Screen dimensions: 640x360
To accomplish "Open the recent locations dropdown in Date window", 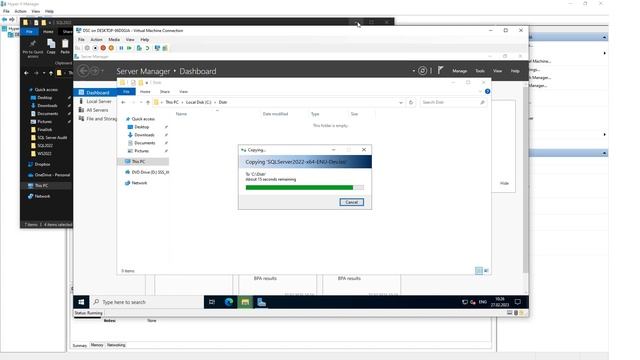I will [141, 102].
